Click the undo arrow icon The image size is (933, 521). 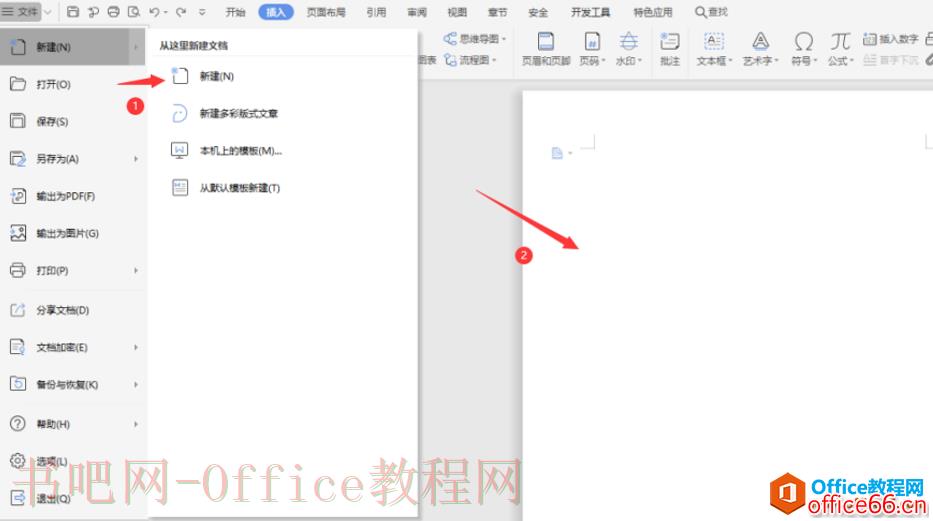(155, 12)
